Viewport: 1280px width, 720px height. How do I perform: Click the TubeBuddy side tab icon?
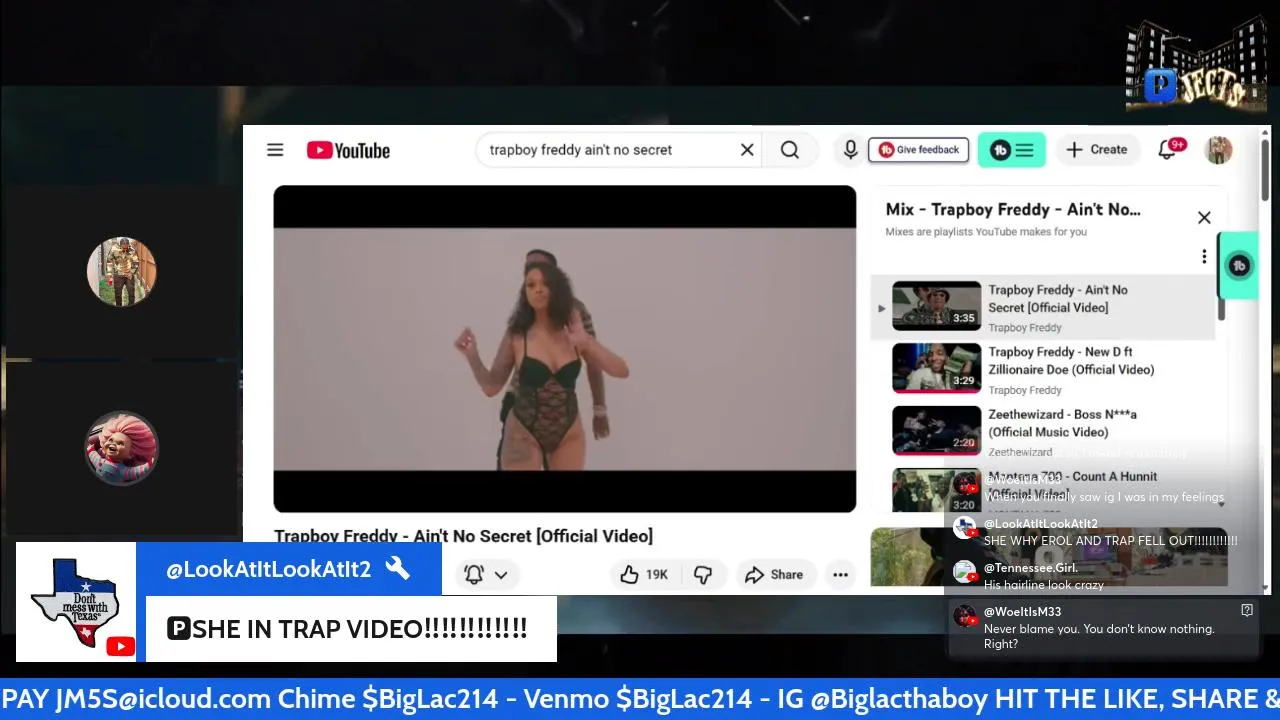[1239, 265]
